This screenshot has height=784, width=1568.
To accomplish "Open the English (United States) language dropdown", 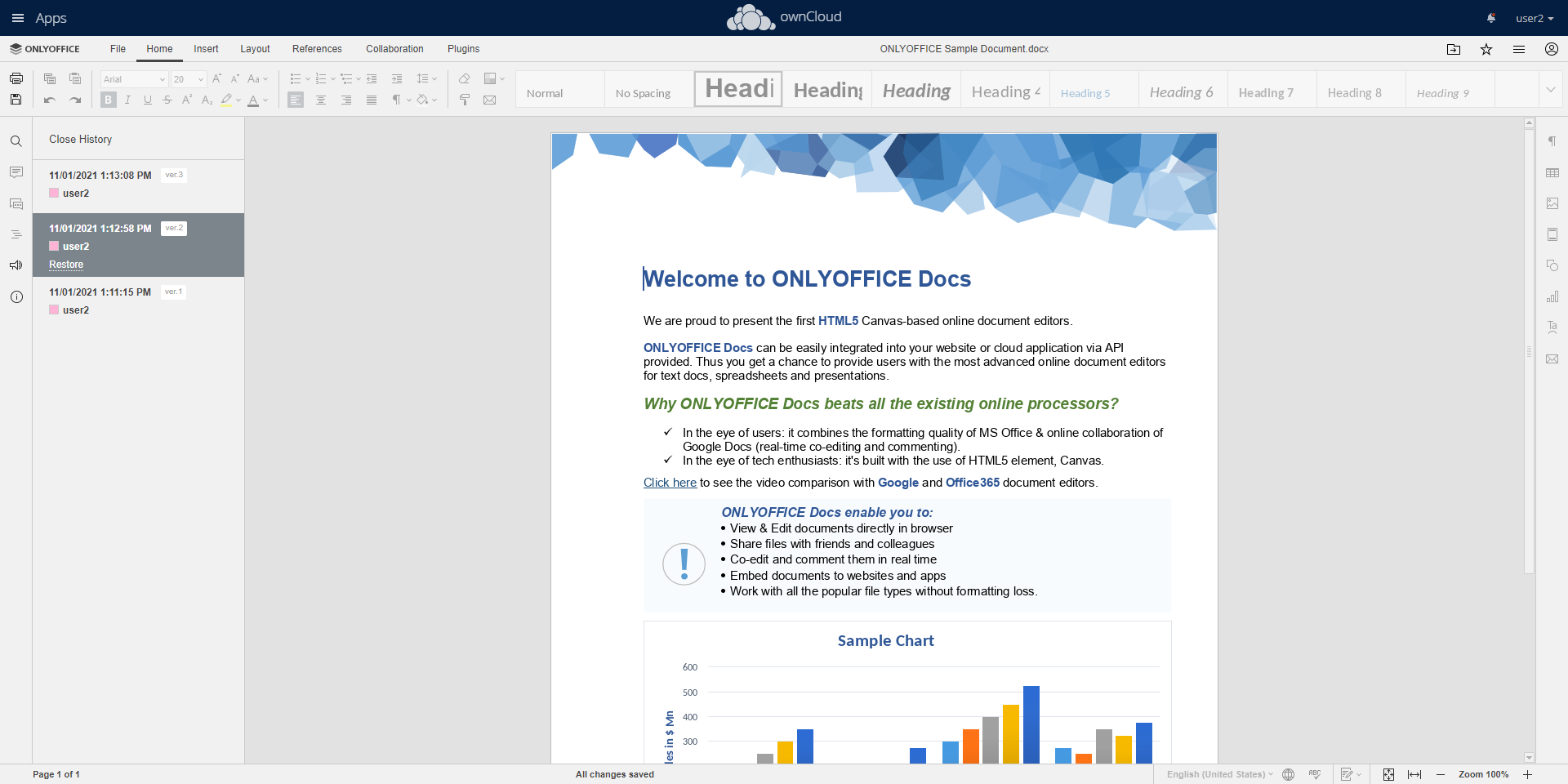I will pyautogui.click(x=1220, y=774).
